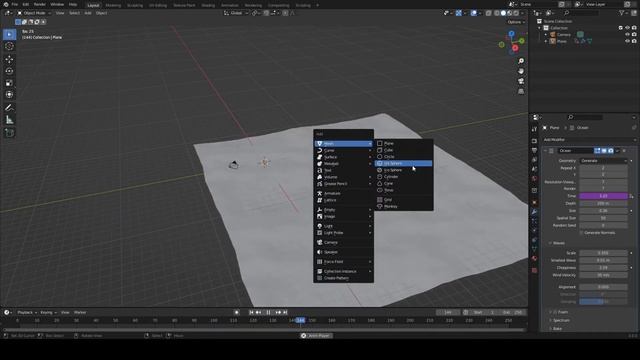Open Playback dropdown in timeline
Image resolution: width=640 pixels, height=360 pixels.
click(x=27, y=312)
